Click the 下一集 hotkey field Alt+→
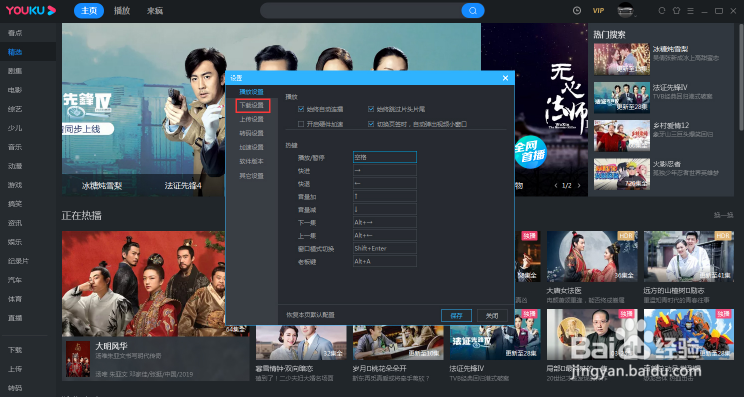Viewport: 744px width, 397px height. [385, 222]
